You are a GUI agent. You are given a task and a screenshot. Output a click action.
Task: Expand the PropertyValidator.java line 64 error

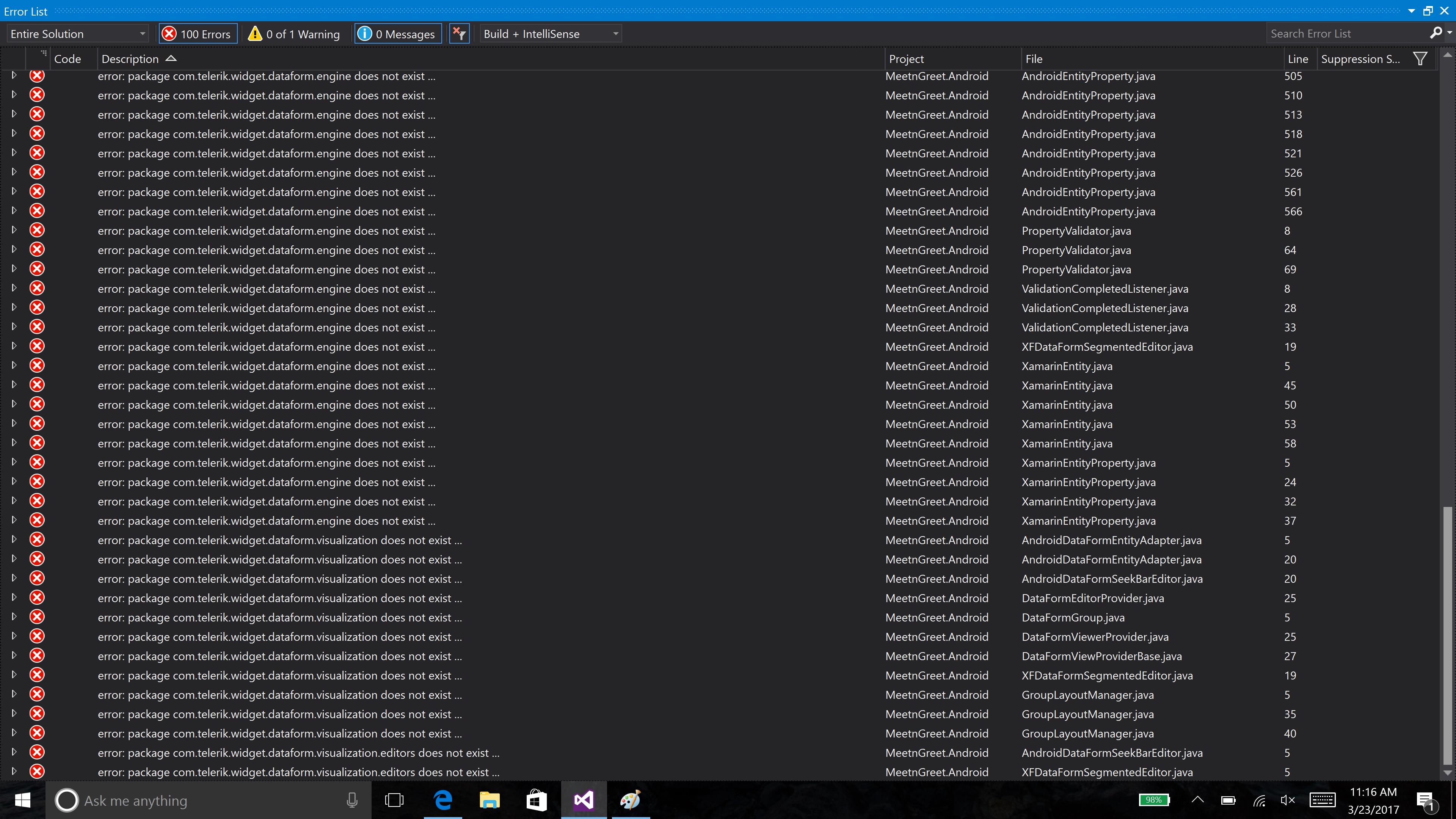(x=14, y=249)
